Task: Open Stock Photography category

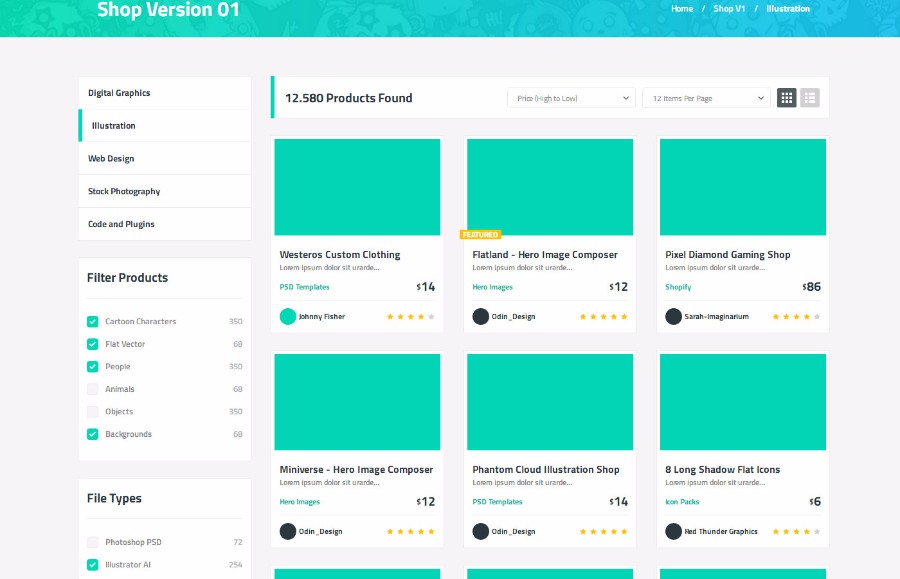Action: 165,191
